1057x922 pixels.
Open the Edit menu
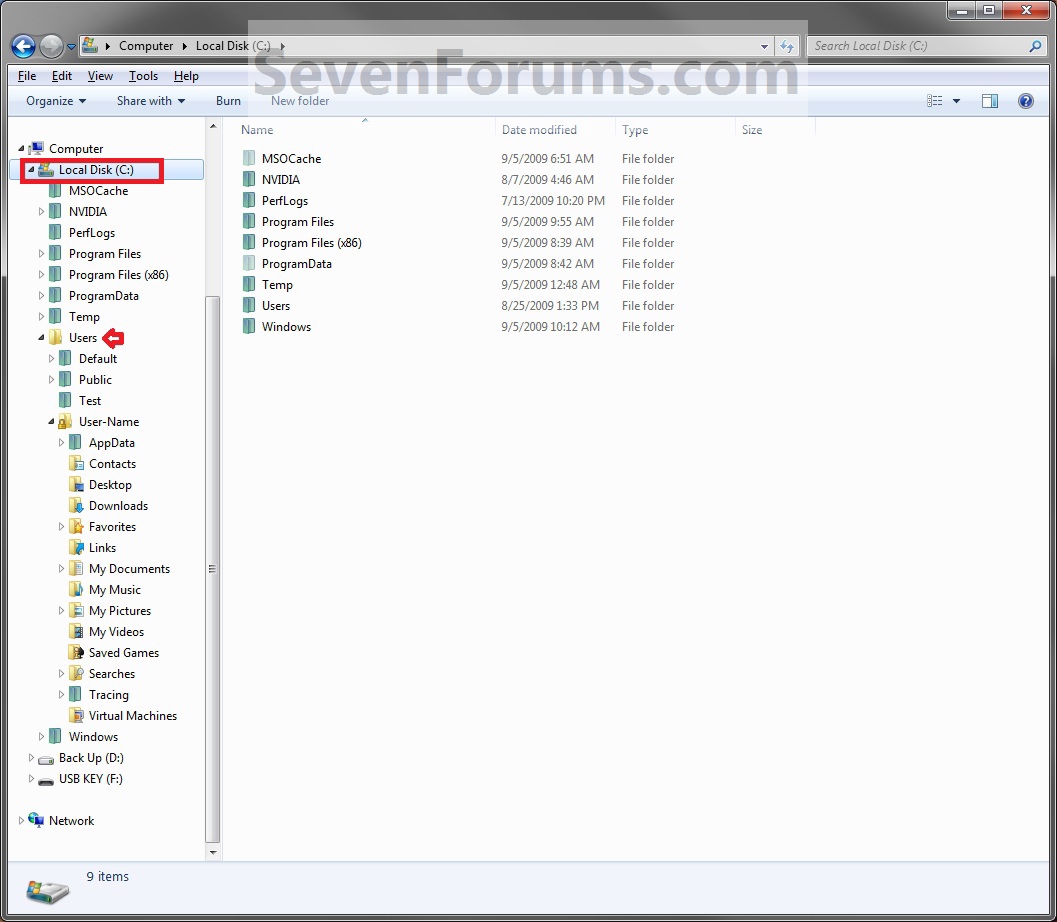click(x=61, y=75)
